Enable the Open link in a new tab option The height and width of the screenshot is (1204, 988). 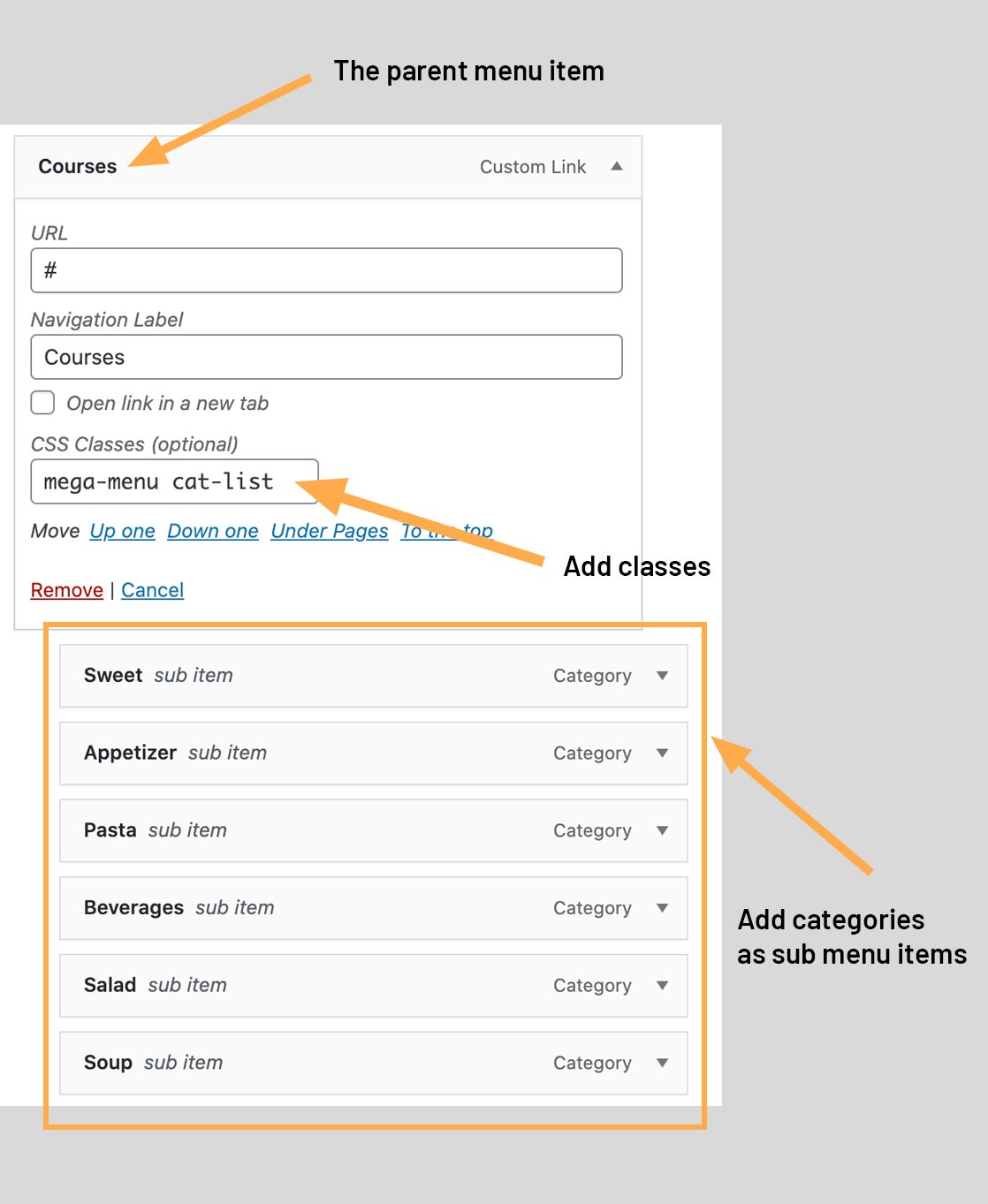pyautogui.click(x=42, y=403)
